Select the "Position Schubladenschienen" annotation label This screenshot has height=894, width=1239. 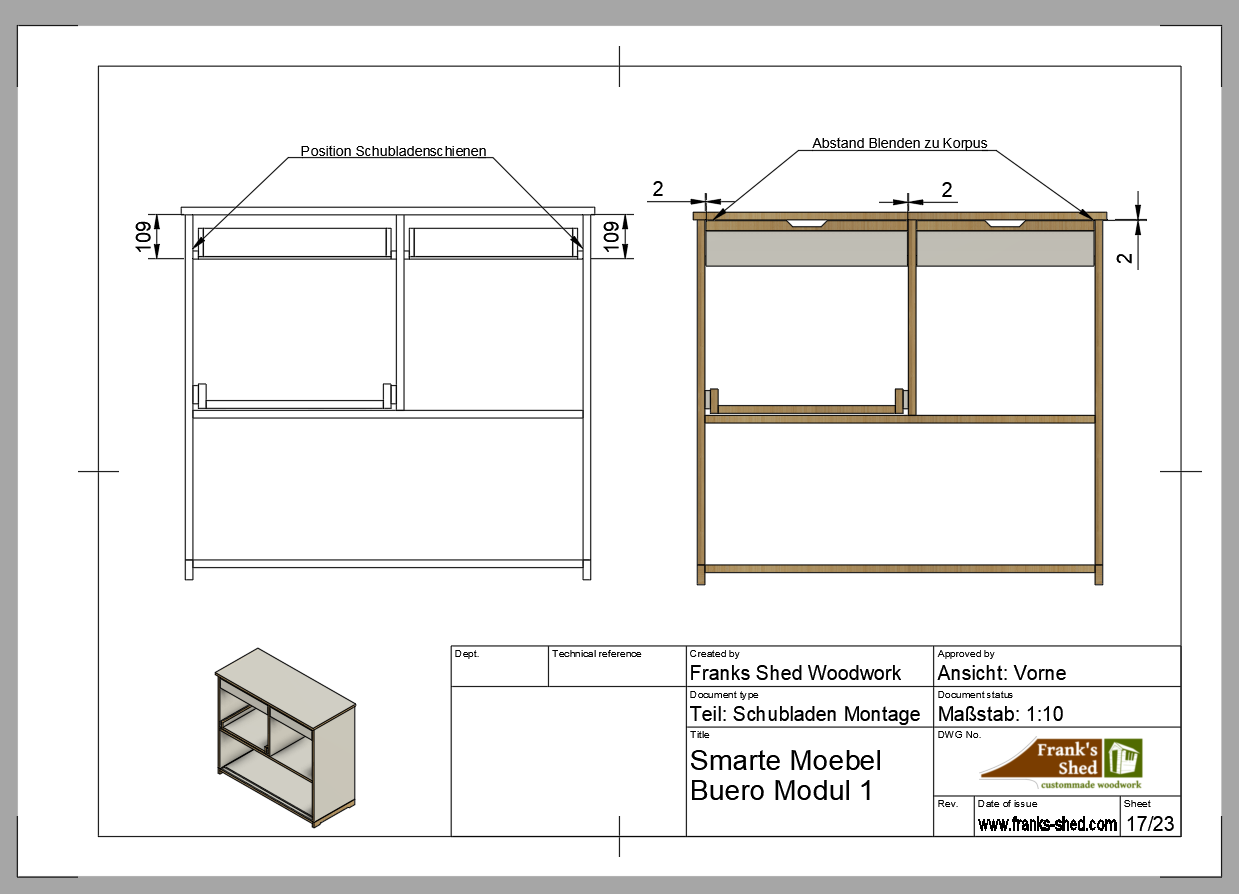click(x=393, y=151)
